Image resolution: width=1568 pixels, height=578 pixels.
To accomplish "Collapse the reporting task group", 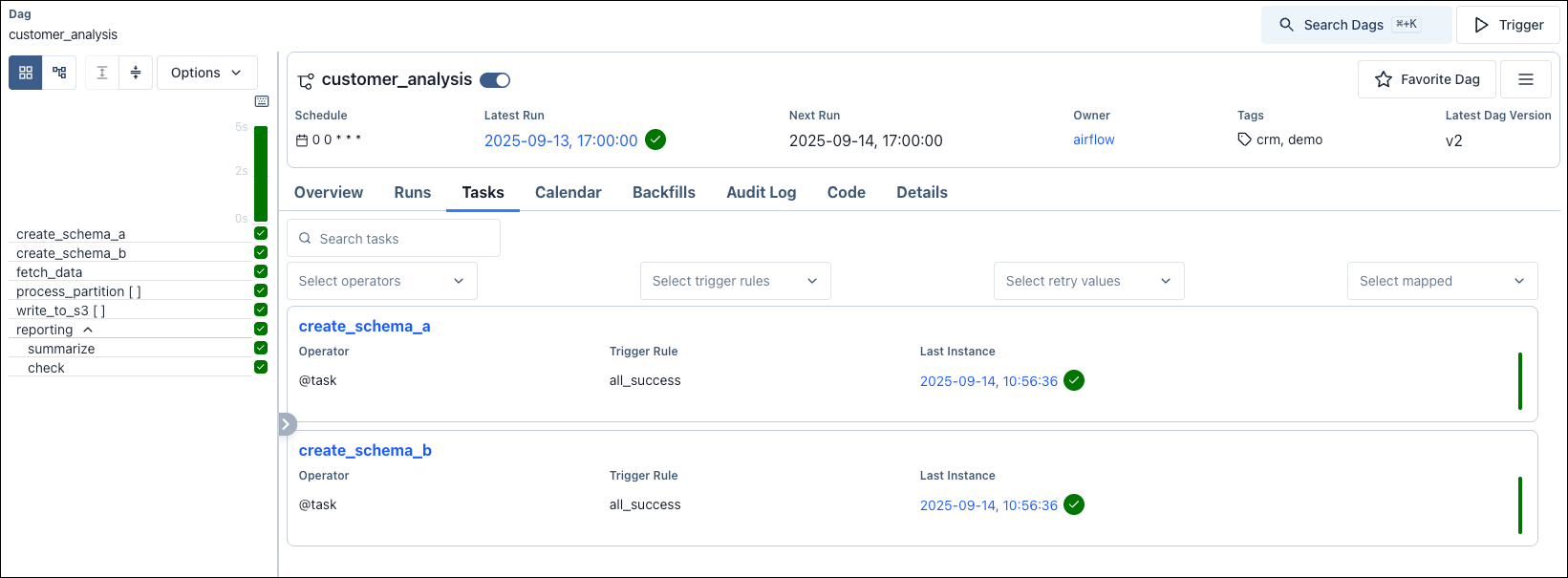I will click(x=88, y=330).
